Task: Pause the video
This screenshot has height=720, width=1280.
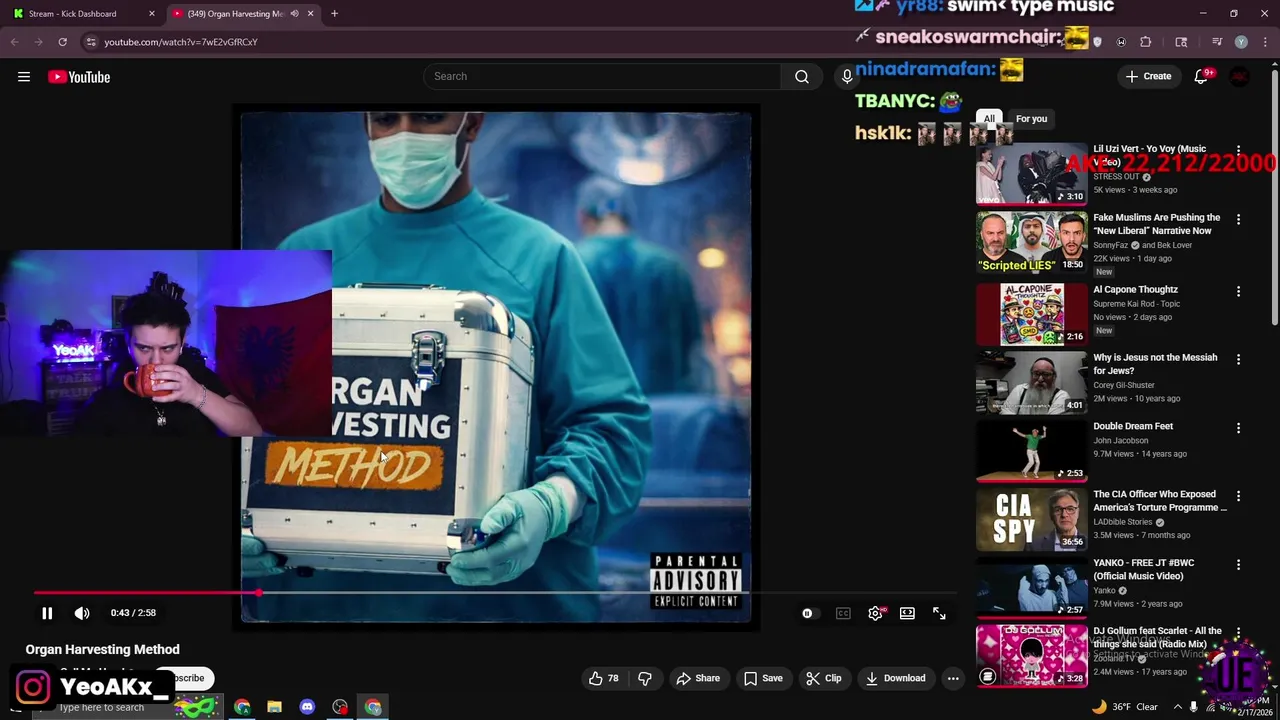Action: point(47,613)
